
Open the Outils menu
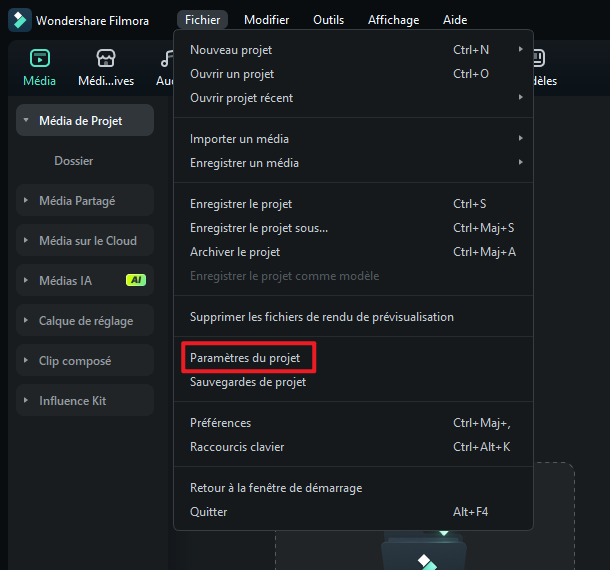328,20
